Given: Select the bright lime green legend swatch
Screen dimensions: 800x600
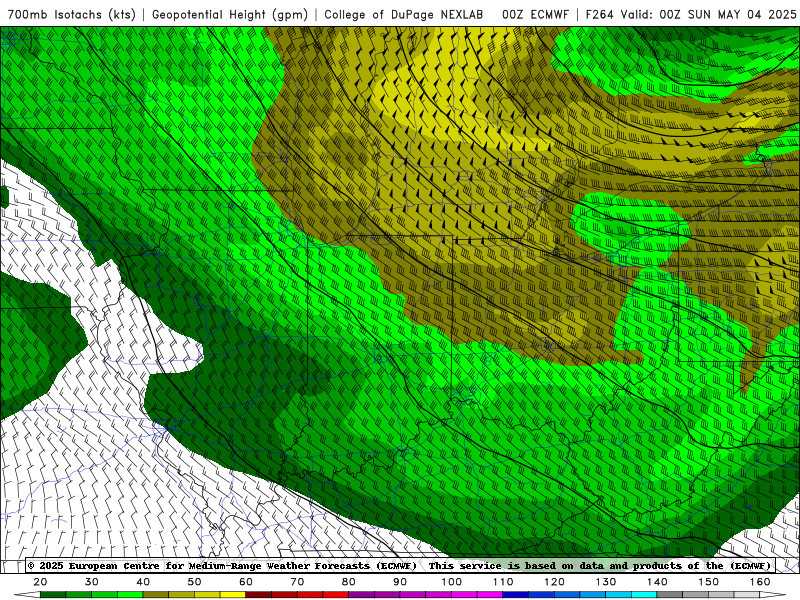Looking at the screenshot, I should point(130,595).
